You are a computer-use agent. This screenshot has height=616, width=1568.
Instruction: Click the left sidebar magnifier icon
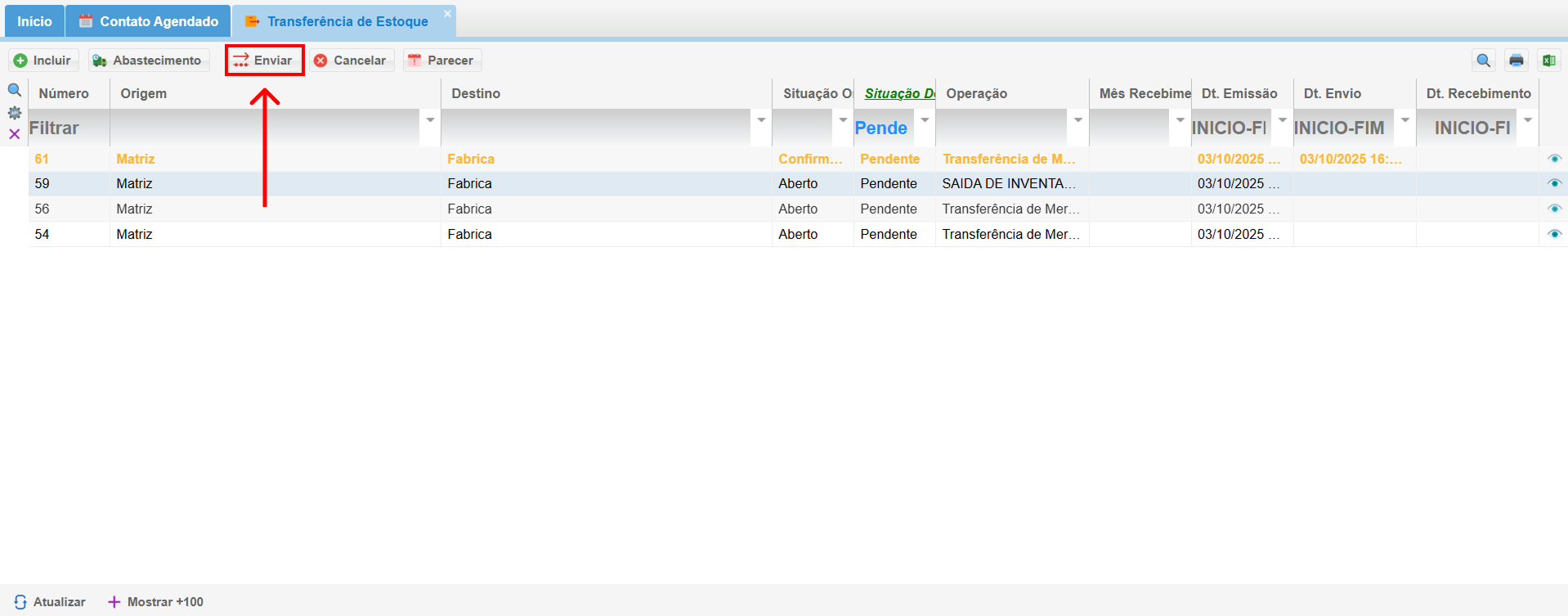[x=15, y=91]
